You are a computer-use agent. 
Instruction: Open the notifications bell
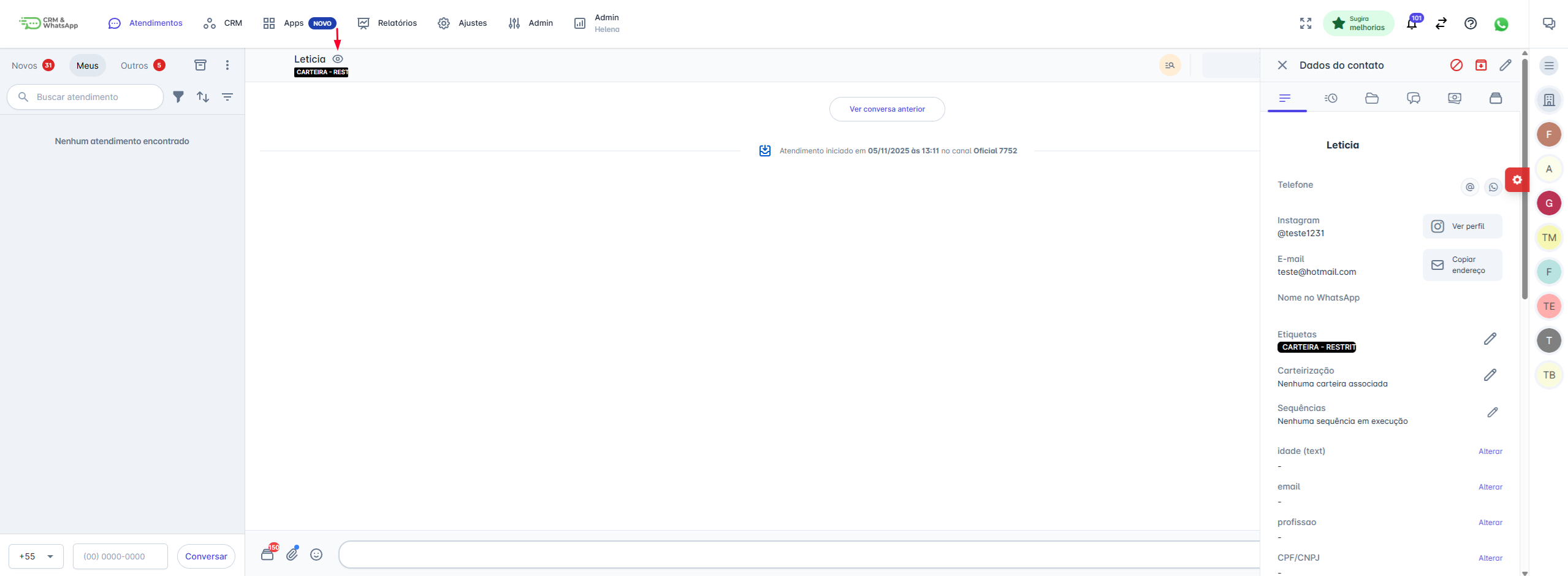[x=1412, y=24]
